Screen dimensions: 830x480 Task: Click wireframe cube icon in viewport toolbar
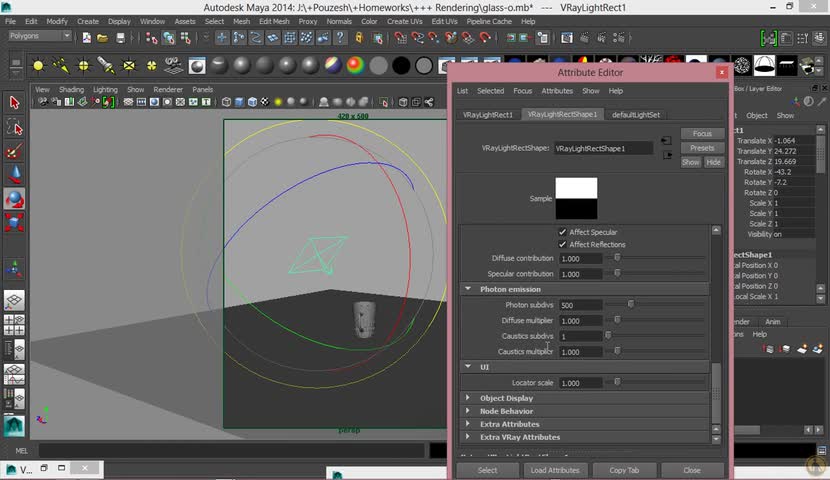click(227, 102)
